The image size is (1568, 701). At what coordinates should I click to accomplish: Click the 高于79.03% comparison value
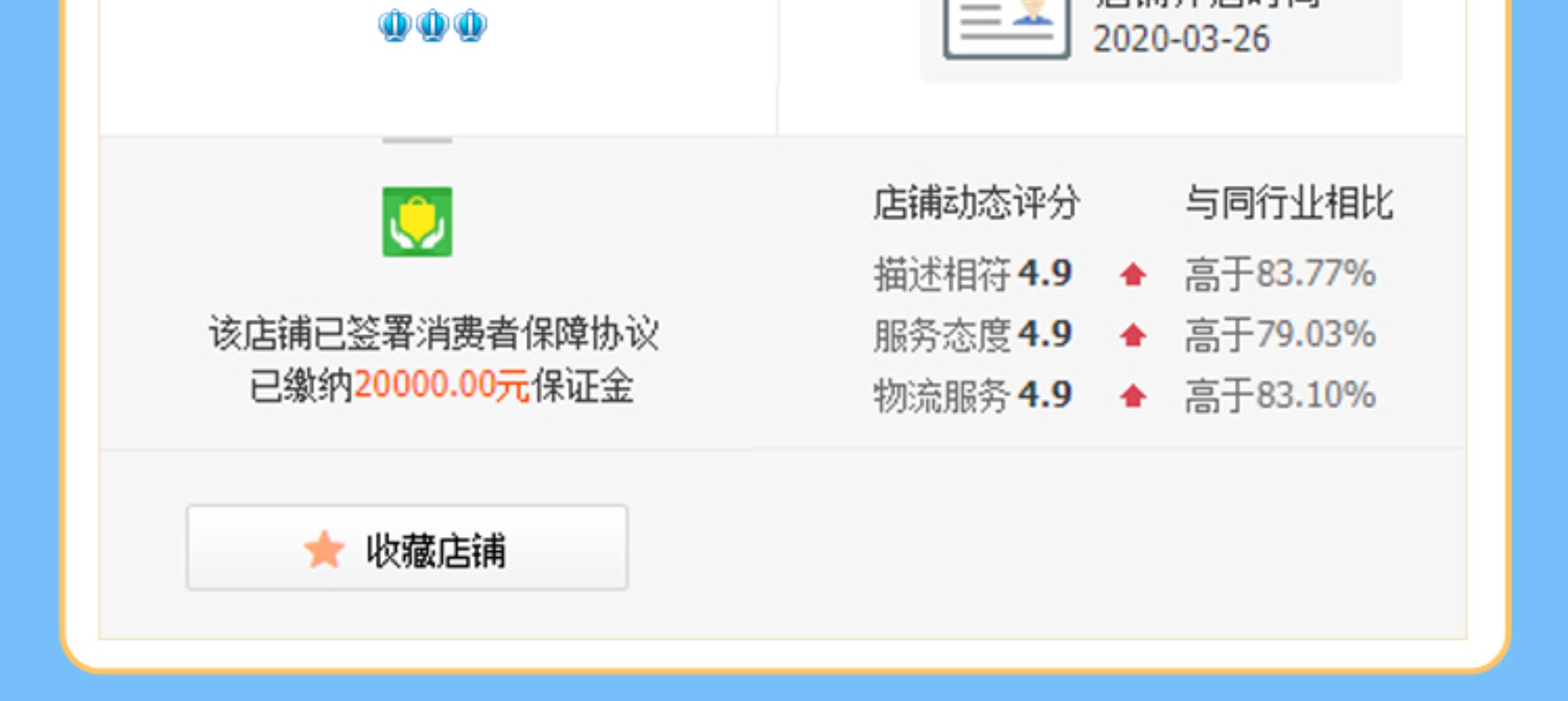pos(1280,334)
